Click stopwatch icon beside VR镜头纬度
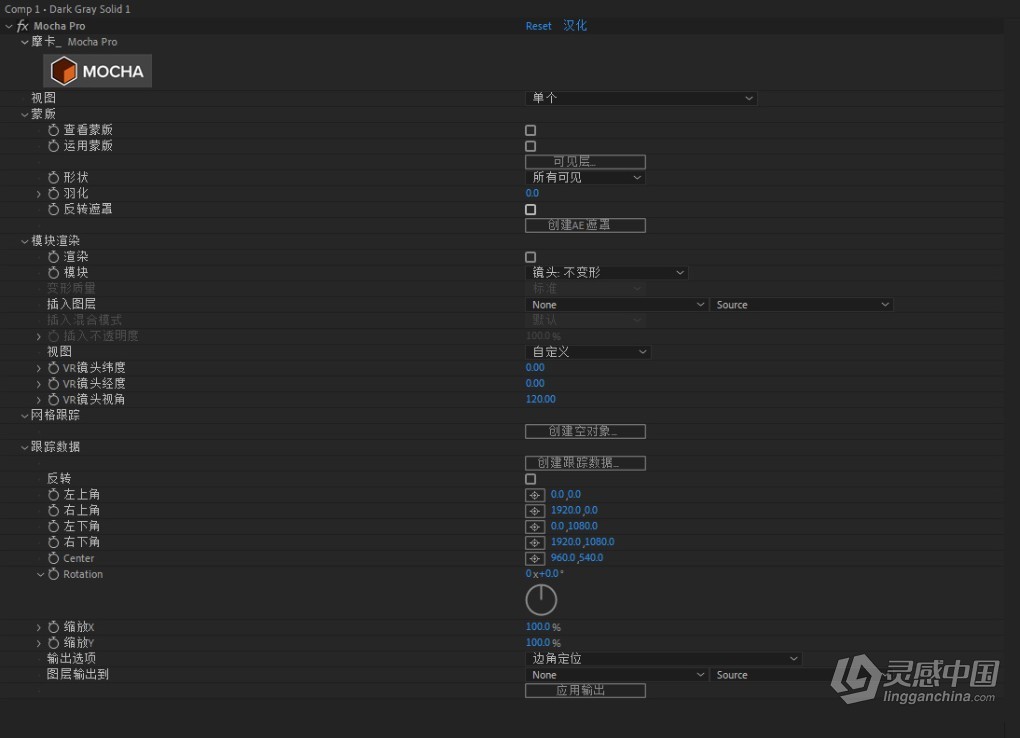 [53, 368]
